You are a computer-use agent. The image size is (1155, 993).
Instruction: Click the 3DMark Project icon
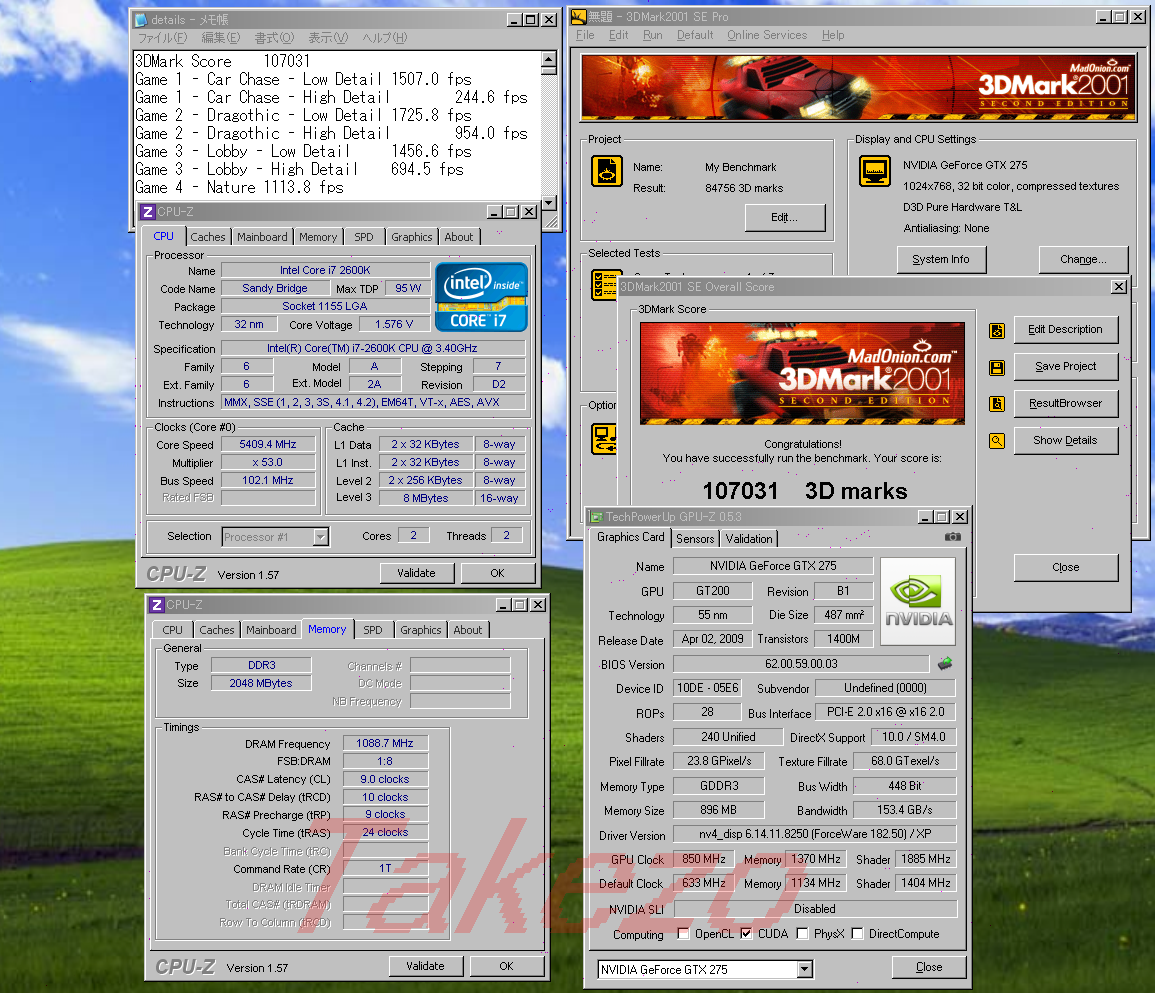[607, 171]
